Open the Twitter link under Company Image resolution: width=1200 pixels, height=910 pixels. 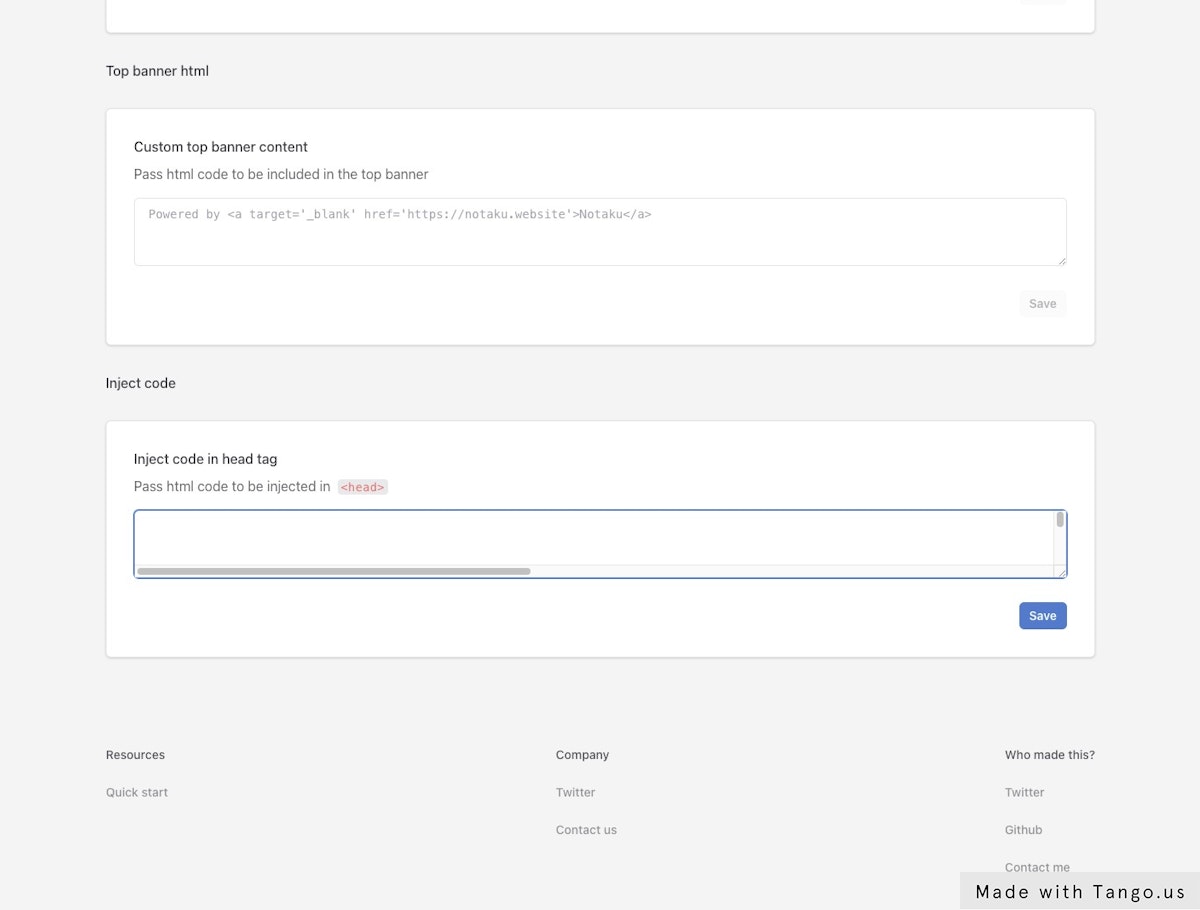(x=575, y=793)
